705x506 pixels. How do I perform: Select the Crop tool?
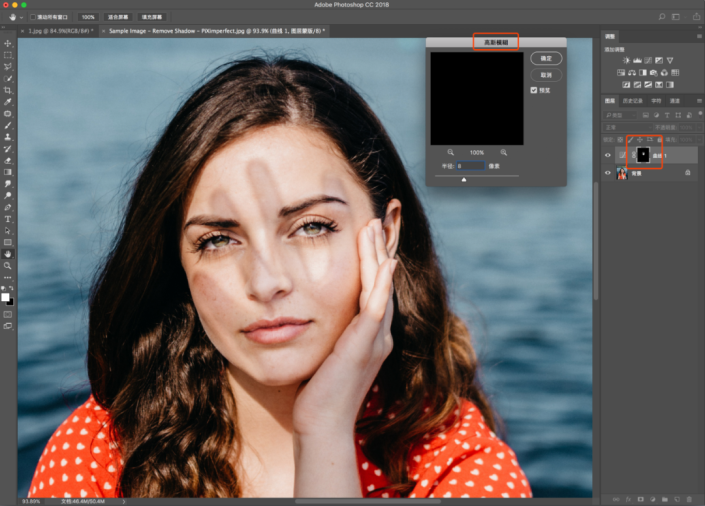(x=8, y=90)
